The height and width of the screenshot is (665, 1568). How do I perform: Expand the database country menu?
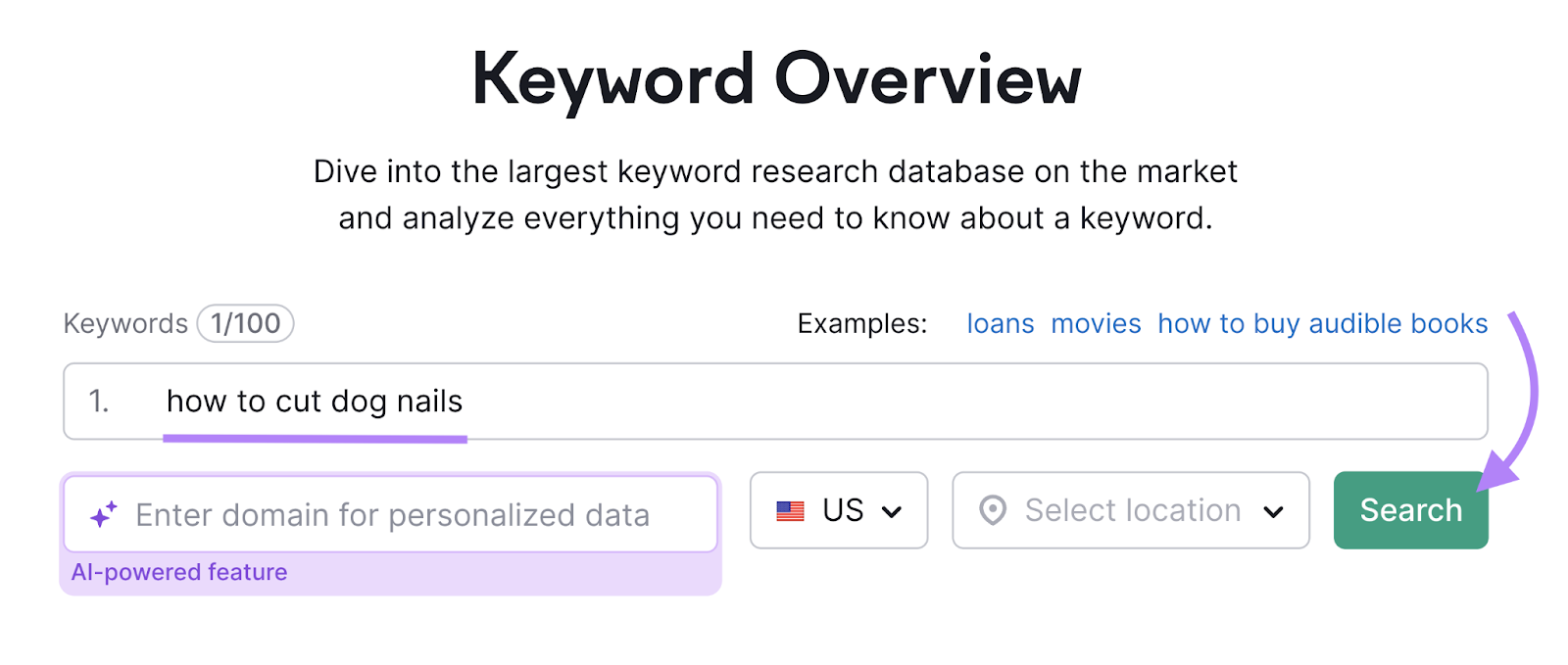[838, 509]
